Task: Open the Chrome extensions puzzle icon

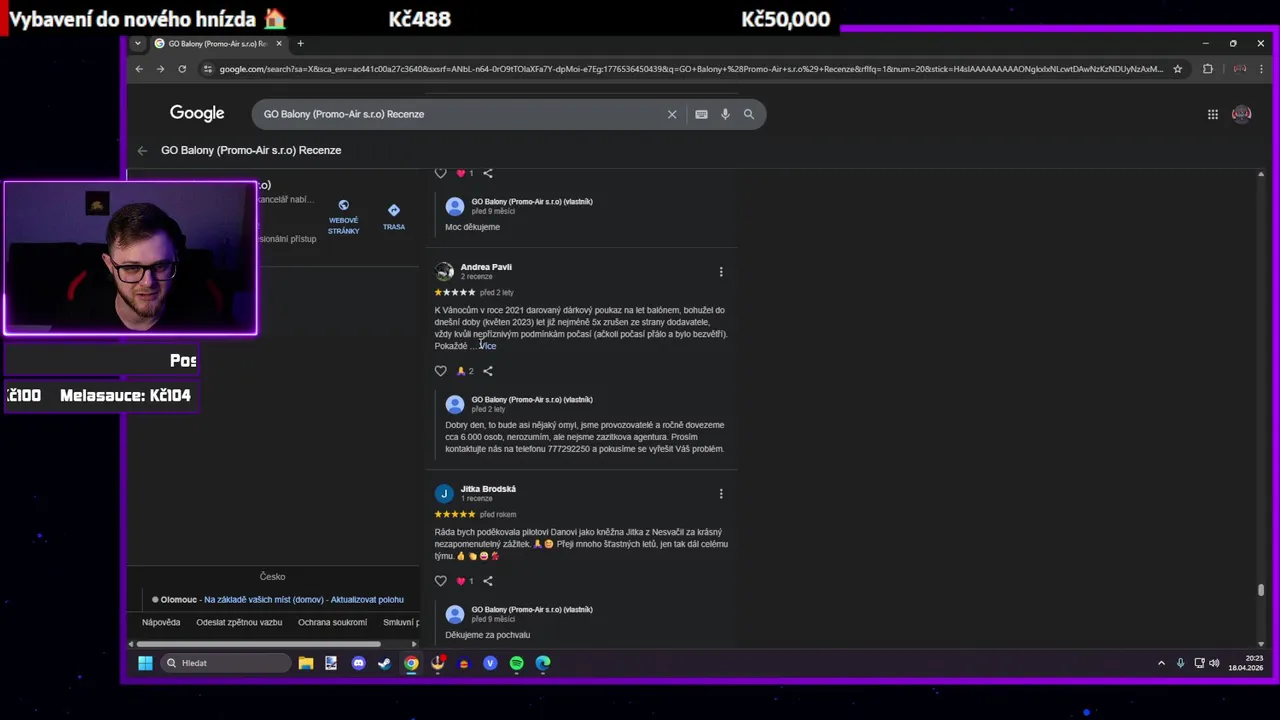Action: 1208,69
